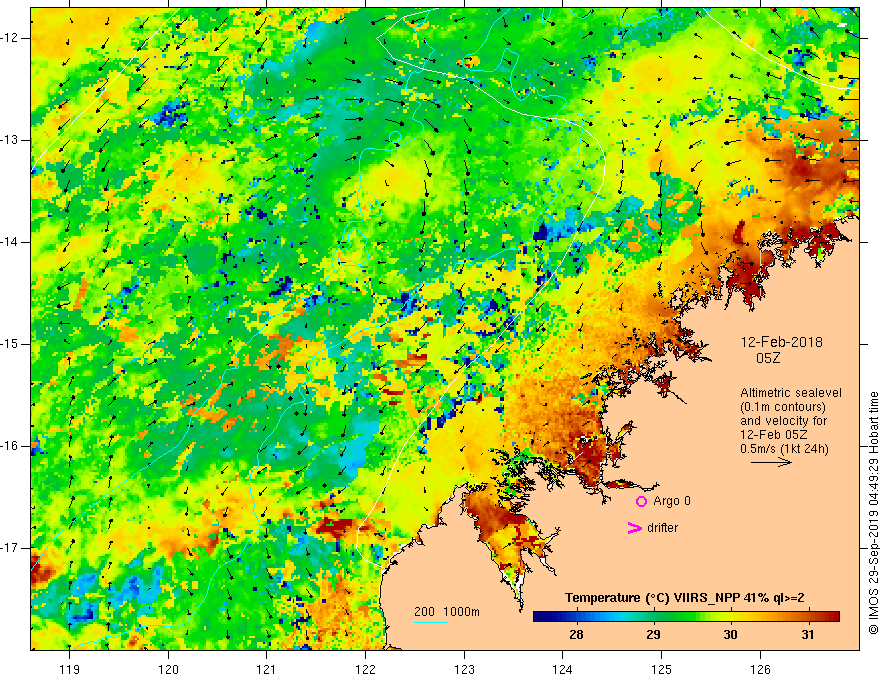Screen dimensions: 880x680
Task: Click the longitude axis label '125'
Action: (662, 669)
